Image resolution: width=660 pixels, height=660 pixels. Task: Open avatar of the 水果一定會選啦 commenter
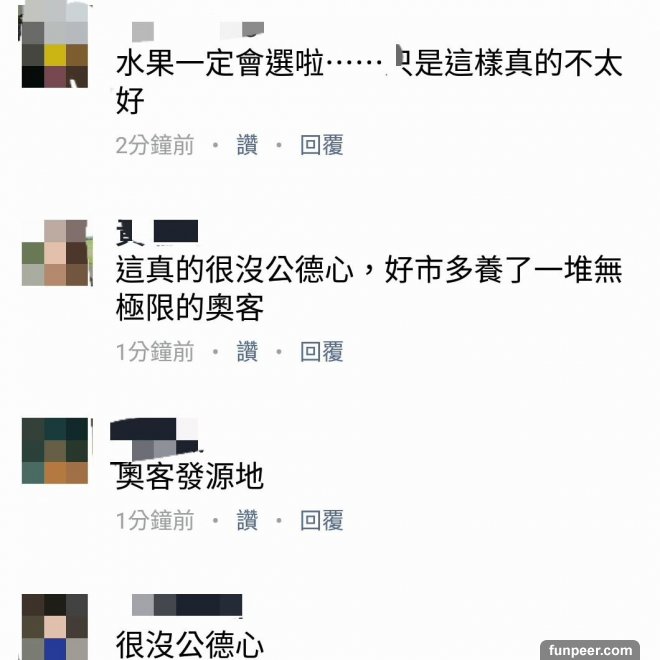pyautogui.click(x=55, y=44)
